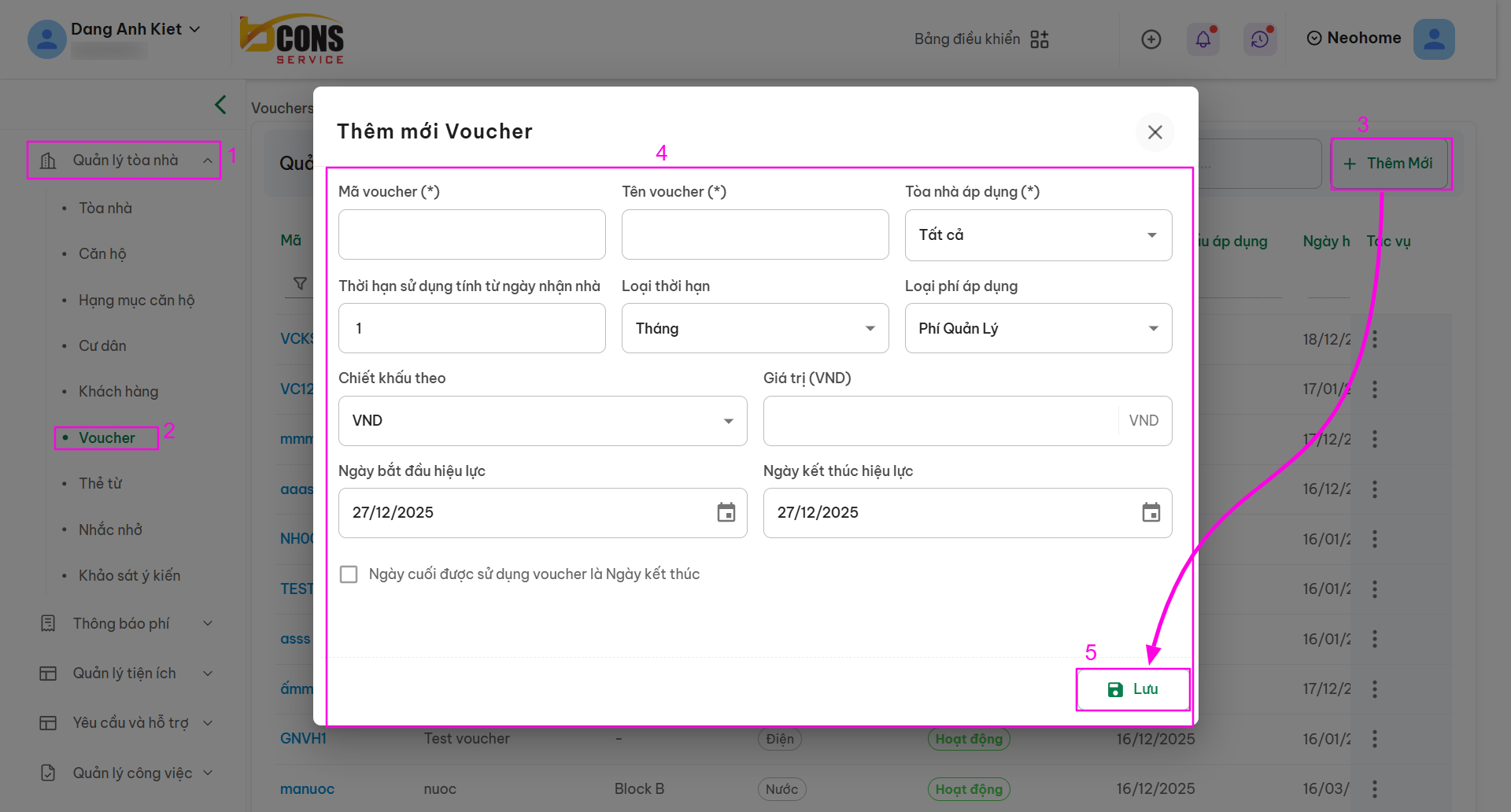Expand the Loại thời hạn dropdown

[x=755, y=328]
